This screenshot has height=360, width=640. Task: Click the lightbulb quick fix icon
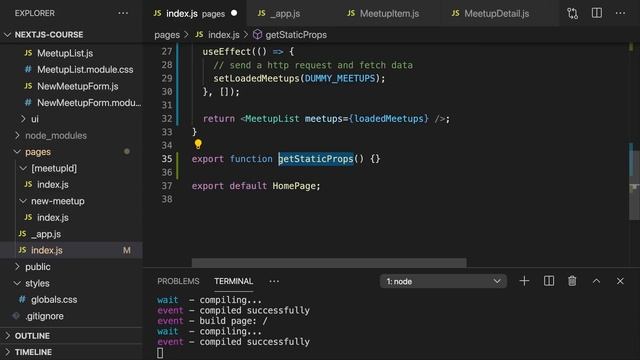[x=198, y=144]
